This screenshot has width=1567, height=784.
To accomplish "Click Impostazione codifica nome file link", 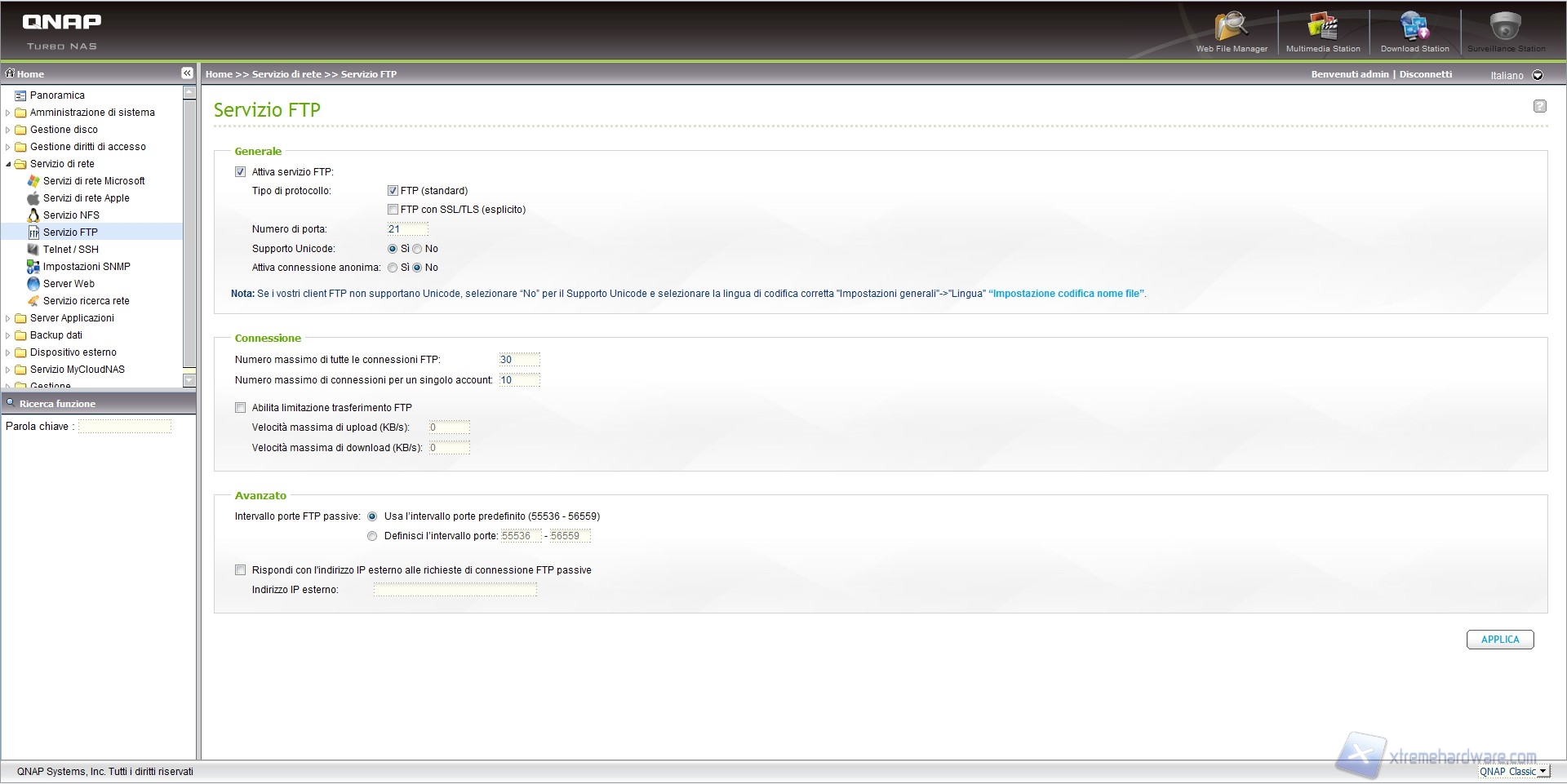I will 1067,294.
